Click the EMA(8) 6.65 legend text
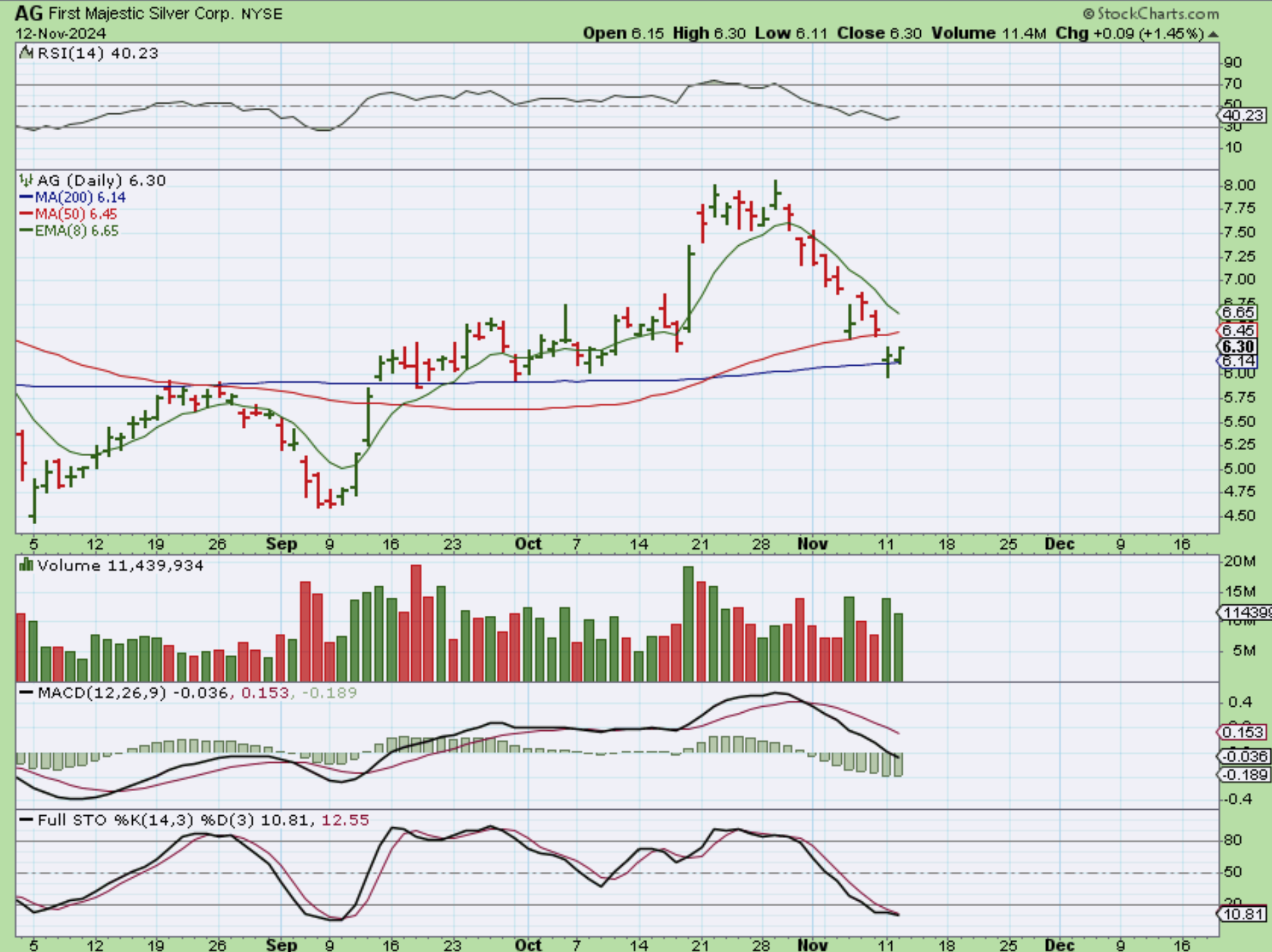 click(77, 230)
